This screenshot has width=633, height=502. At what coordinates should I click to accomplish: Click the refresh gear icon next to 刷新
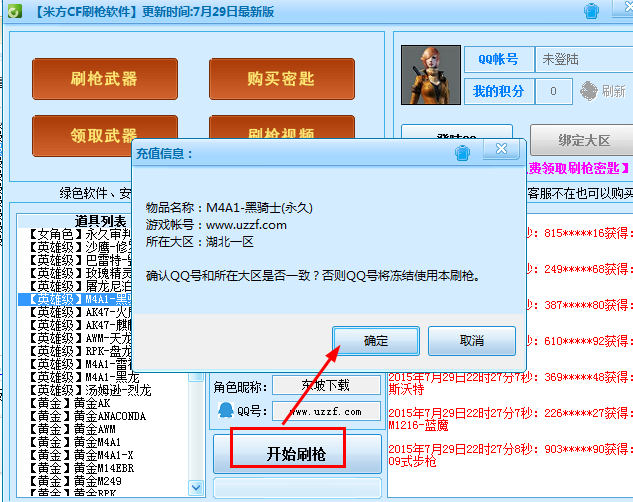(x=589, y=91)
